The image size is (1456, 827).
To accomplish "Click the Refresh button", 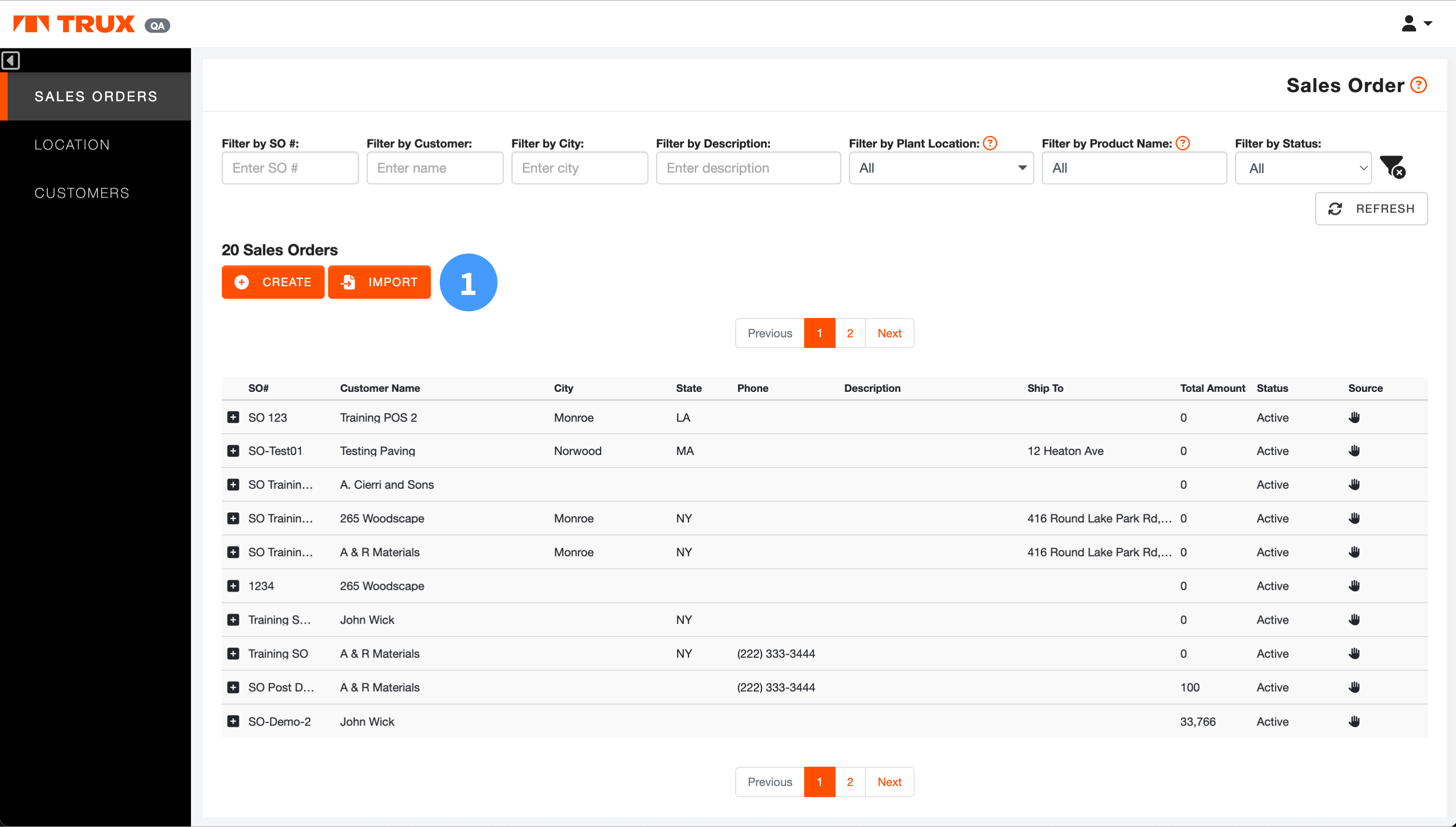I will 1371,209.
